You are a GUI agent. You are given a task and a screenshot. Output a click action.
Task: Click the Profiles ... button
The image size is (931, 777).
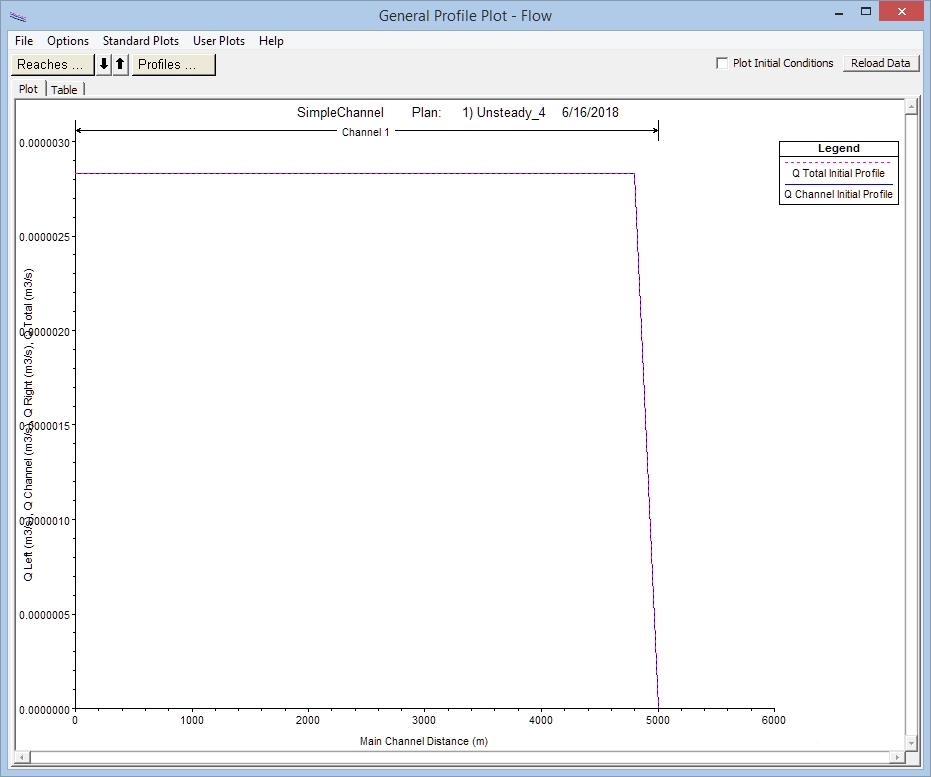pyautogui.click(x=173, y=64)
